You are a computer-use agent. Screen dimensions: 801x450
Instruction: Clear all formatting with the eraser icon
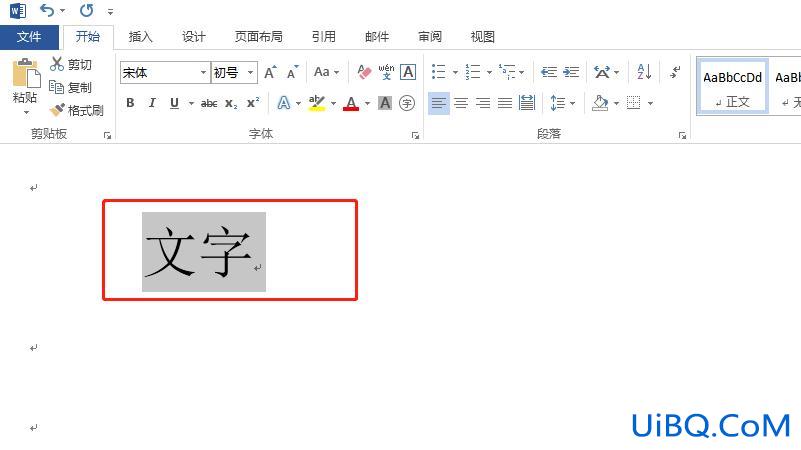[x=364, y=72]
